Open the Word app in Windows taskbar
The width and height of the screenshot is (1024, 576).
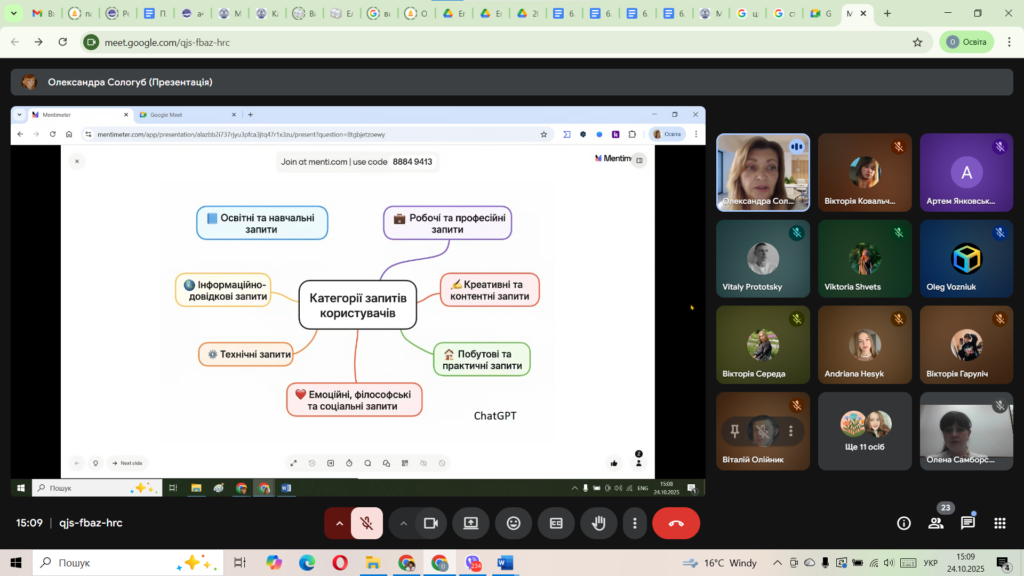[x=505, y=563]
